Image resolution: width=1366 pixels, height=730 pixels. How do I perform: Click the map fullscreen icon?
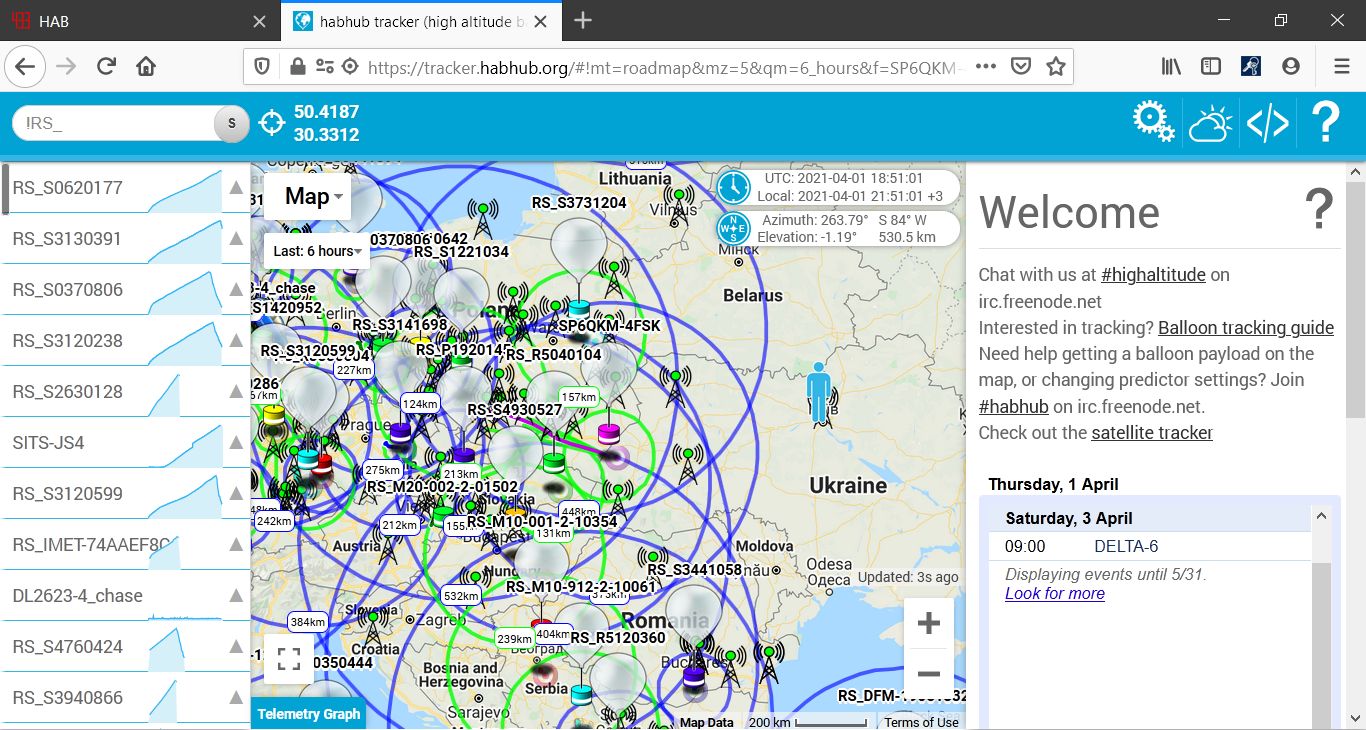tap(288, 658)
